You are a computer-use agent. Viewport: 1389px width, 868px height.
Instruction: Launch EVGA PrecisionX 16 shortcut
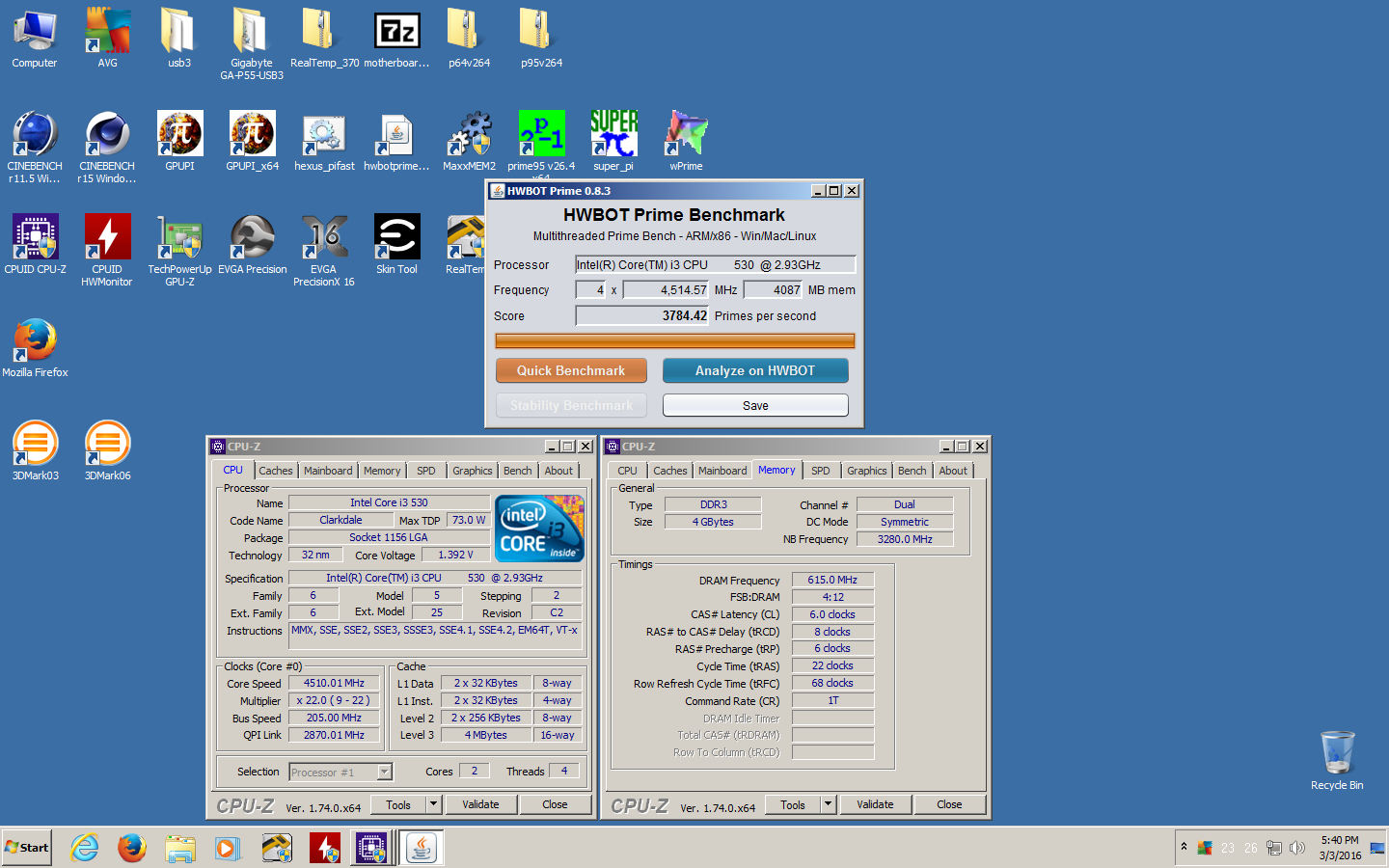324,250
